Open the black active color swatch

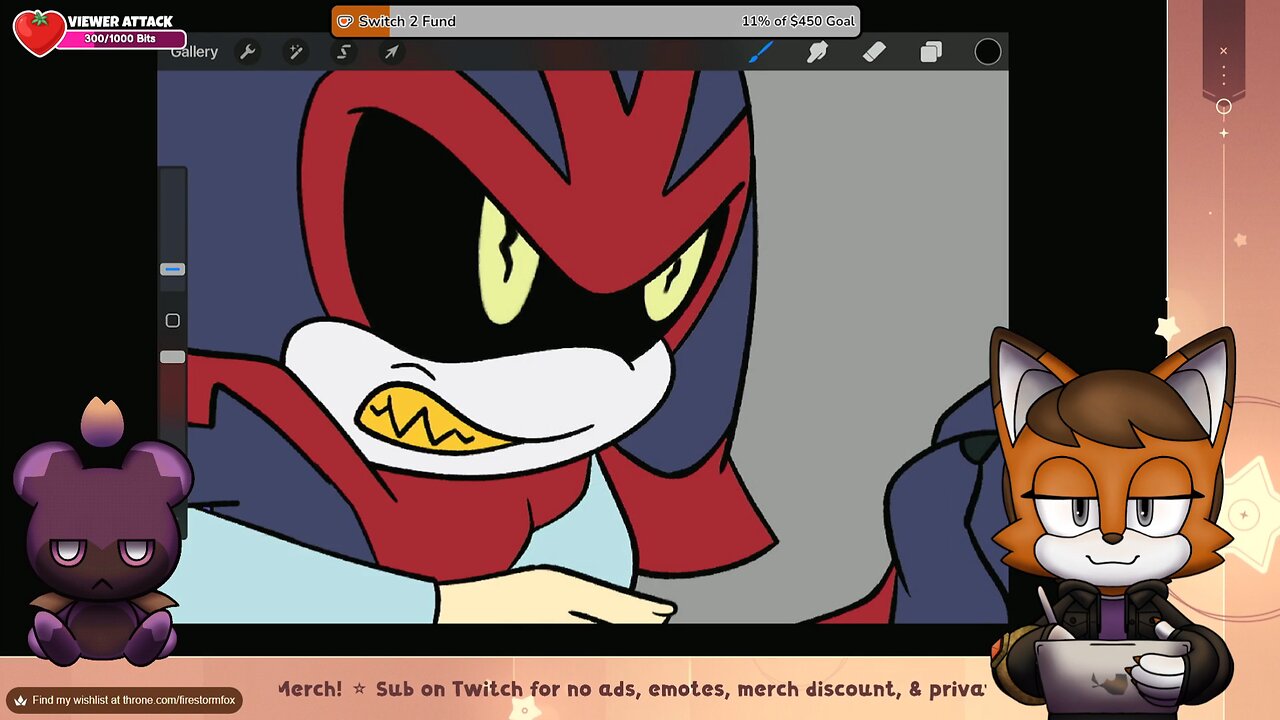point(987,52)
